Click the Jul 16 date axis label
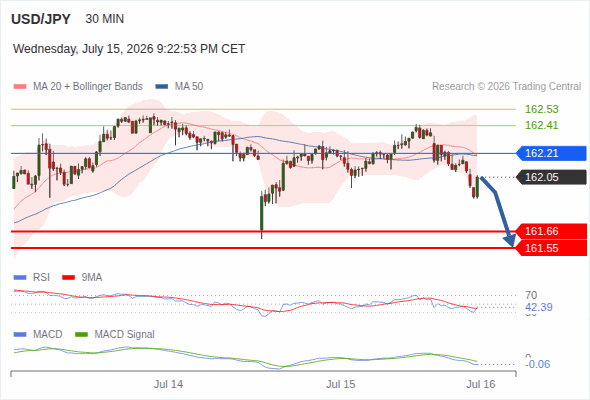Screen dimensions: 590x400 481,385
